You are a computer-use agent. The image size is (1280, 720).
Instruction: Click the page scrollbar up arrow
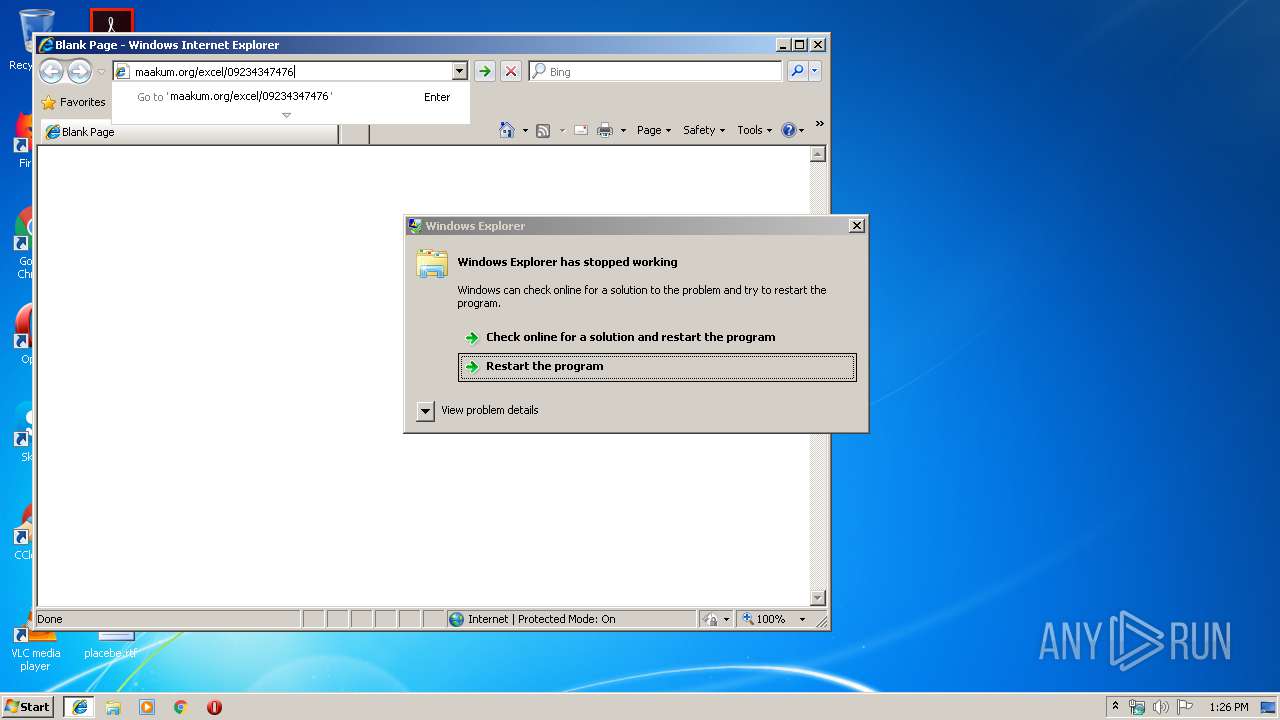tap(818, 154)
